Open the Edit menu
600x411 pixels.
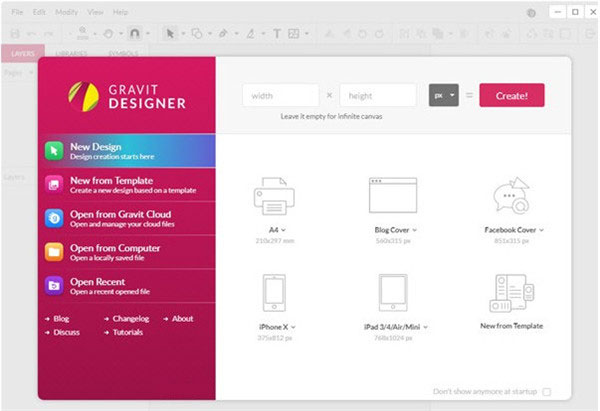tap(39, 12)
